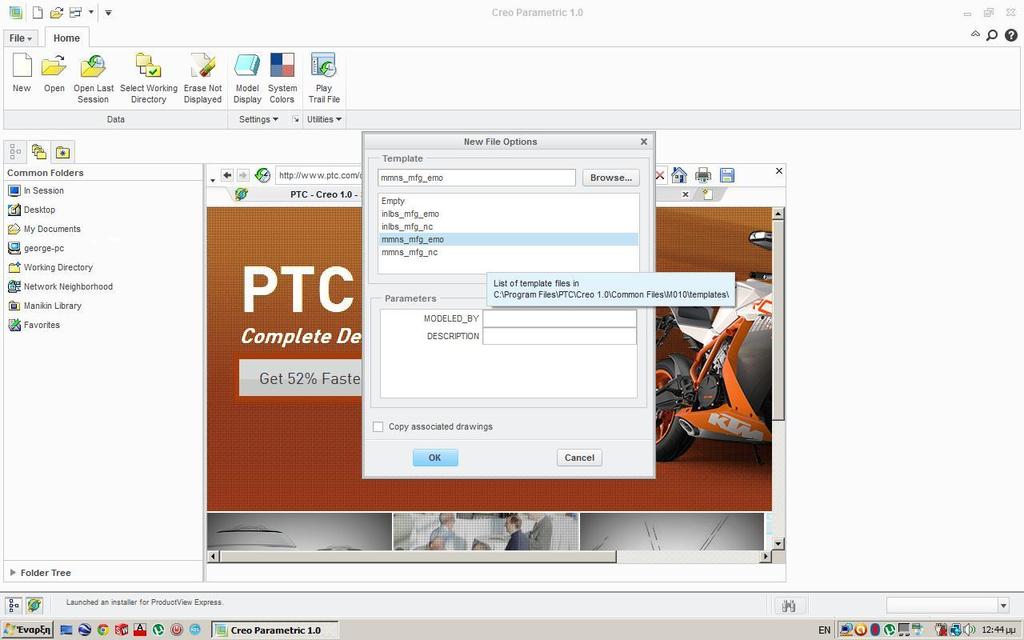Open the ribbon command search magnifier
1024x640 pixels.
point(991,35)
